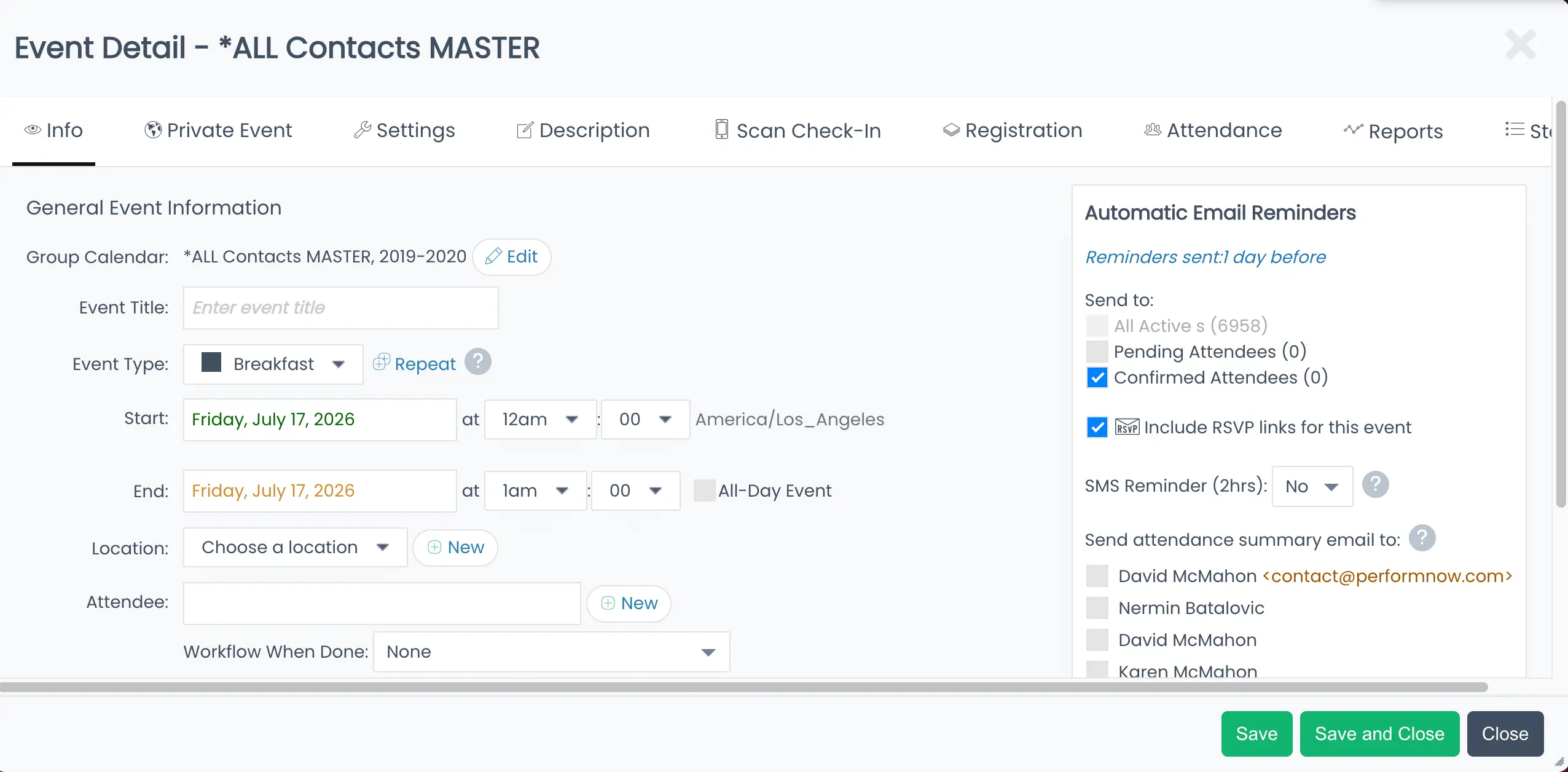
Task: Check the Karen McMahon recipient checkbox
Action: point(1097,670)
